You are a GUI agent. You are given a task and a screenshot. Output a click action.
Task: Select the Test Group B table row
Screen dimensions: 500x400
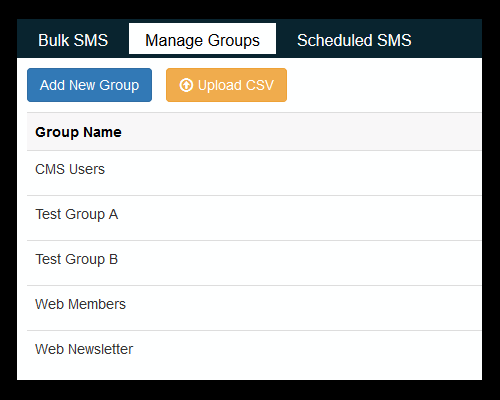[254, 263]
